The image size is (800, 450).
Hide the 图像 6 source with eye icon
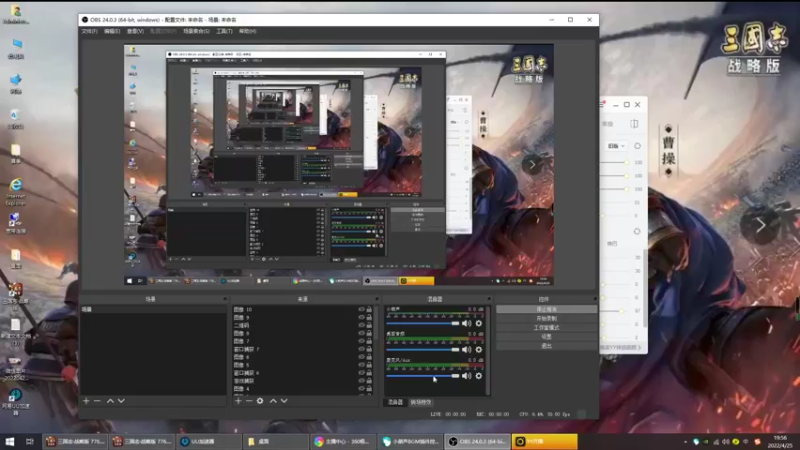click(361, 357)
